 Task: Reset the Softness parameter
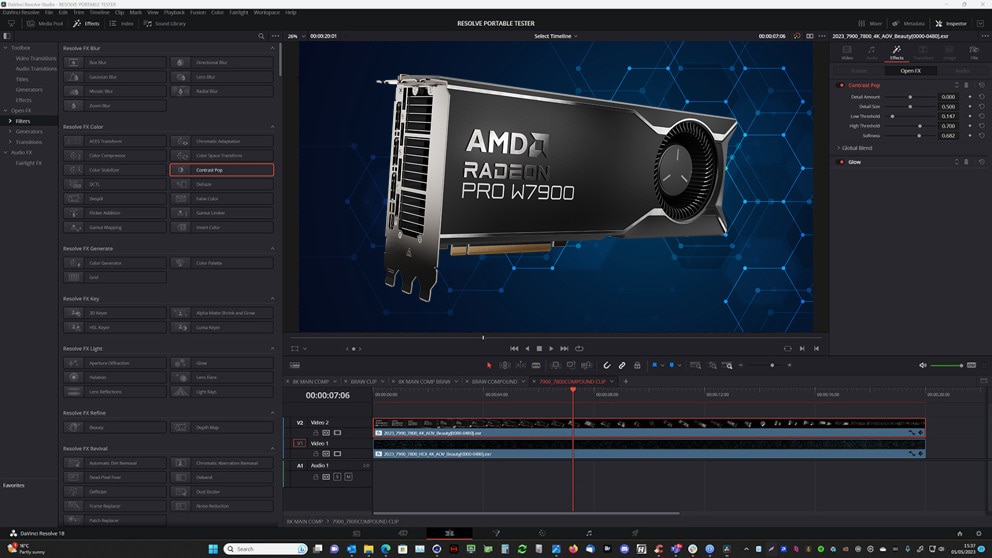point(981,135)
